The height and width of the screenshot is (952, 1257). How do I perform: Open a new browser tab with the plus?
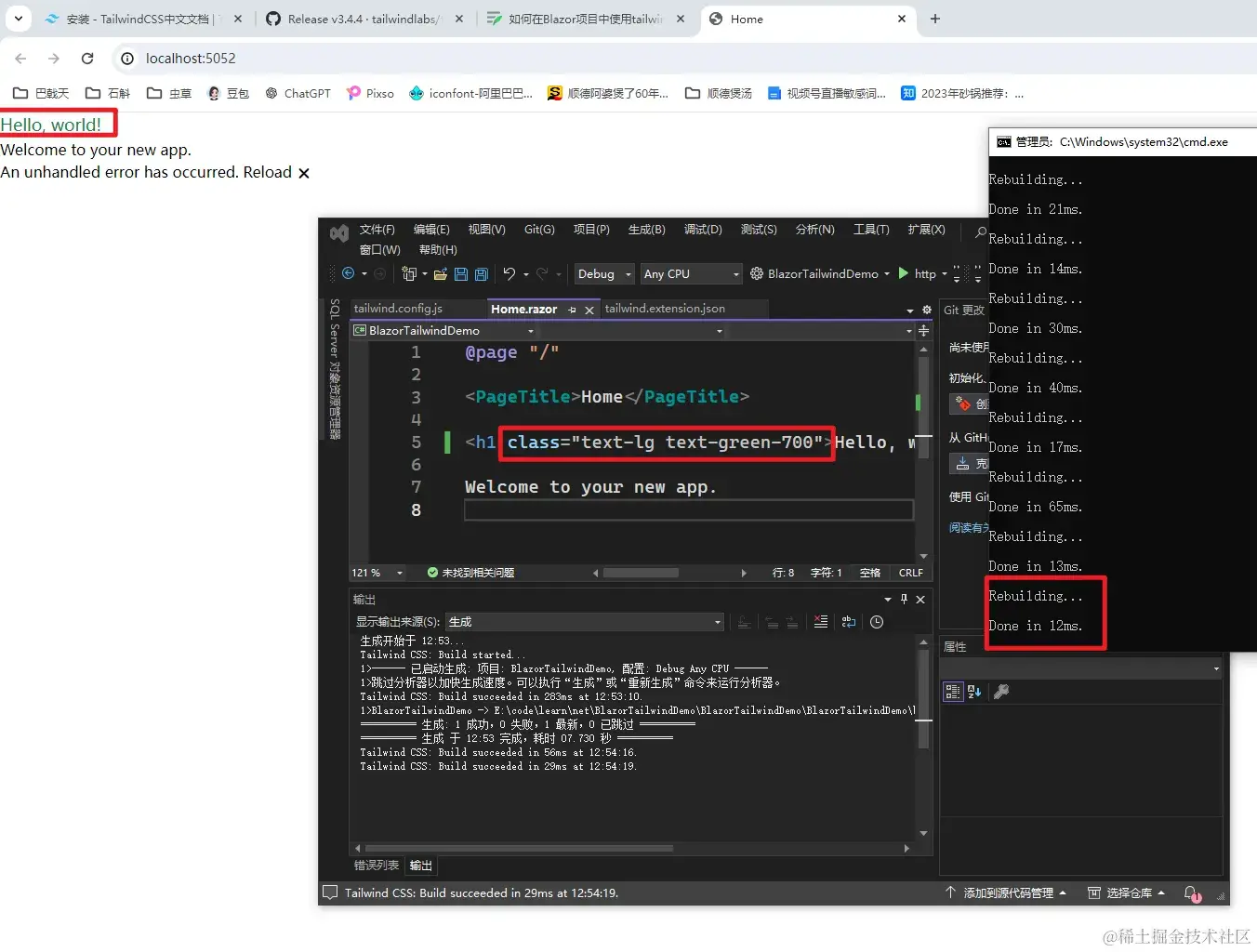pos(935,19)
